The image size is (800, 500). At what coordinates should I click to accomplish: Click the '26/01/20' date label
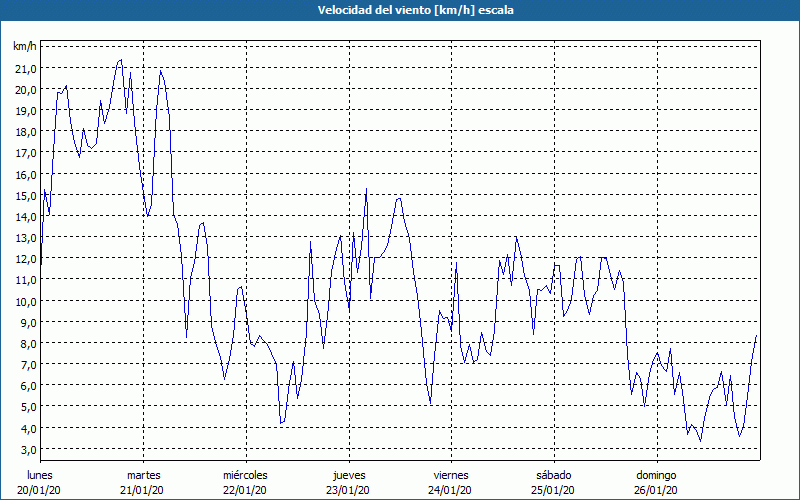tap(656, 490)
